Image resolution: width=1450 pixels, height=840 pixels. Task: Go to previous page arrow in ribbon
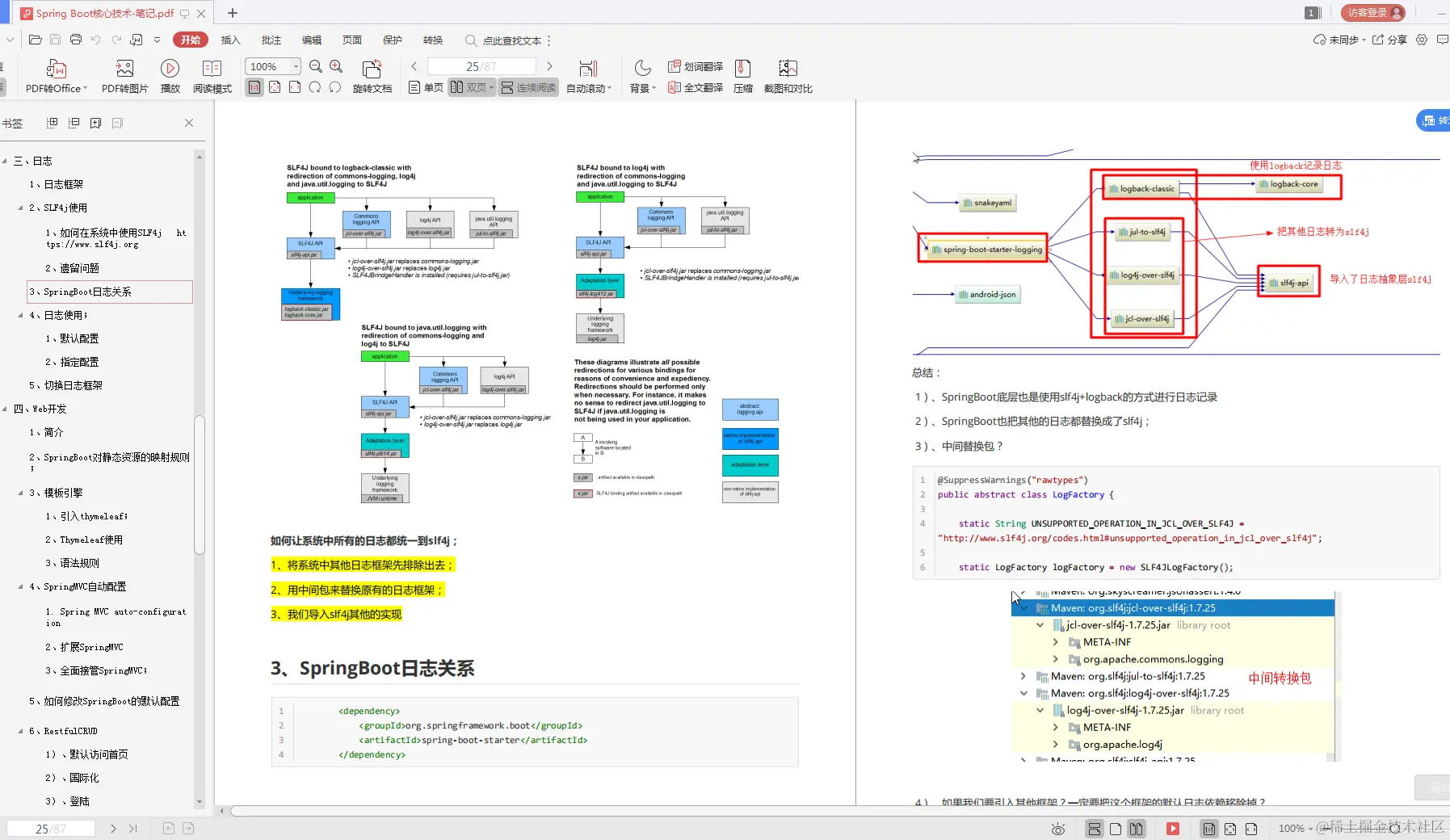pos(414,66)
